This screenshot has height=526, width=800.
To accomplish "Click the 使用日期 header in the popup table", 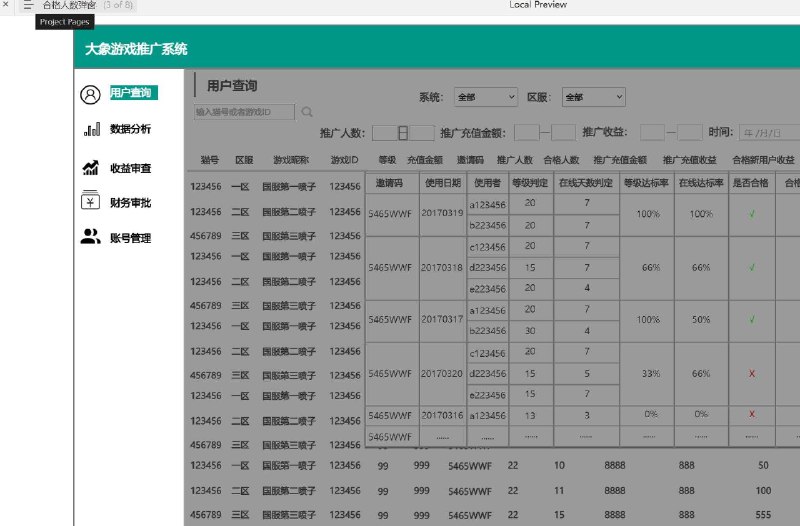I will 443,183.
